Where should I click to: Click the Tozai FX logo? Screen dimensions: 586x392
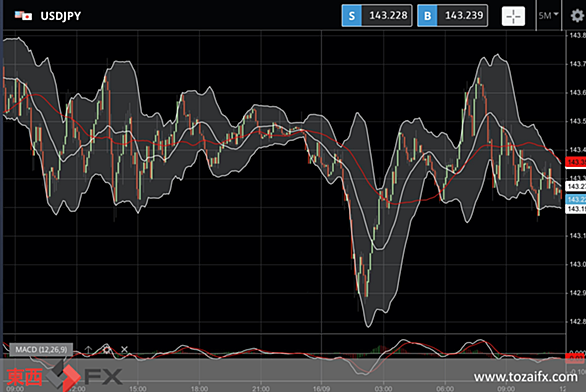[64, 376]
